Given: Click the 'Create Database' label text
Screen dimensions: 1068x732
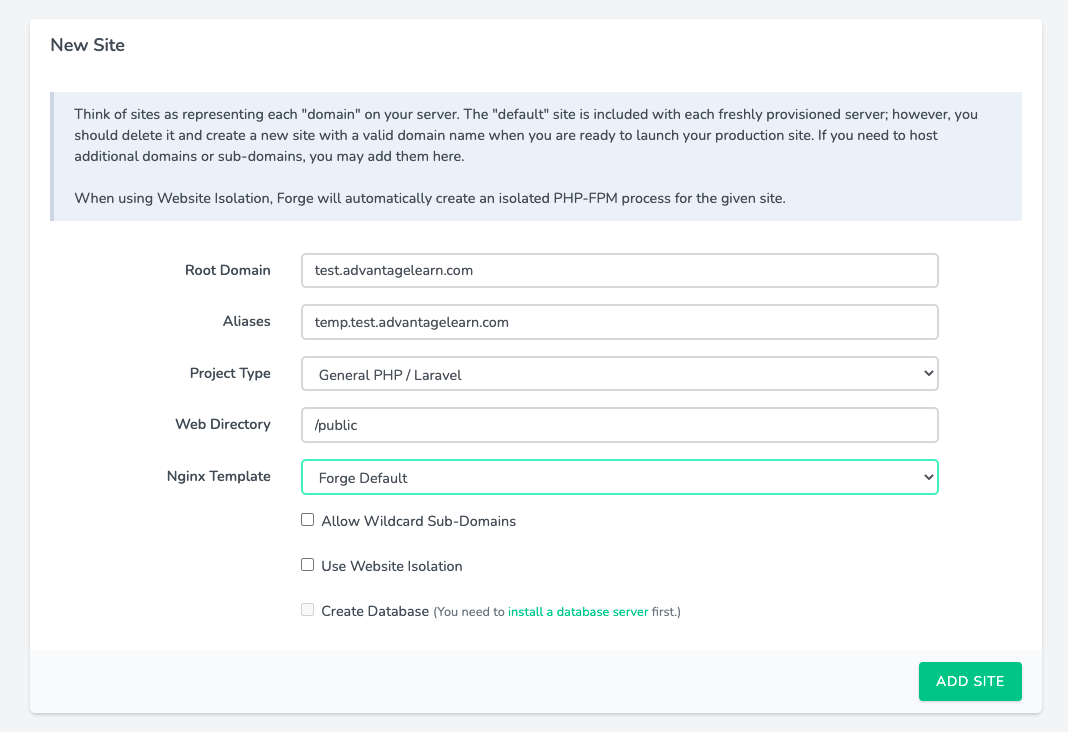Looking at the screenshot, I should tap(375, 611).
